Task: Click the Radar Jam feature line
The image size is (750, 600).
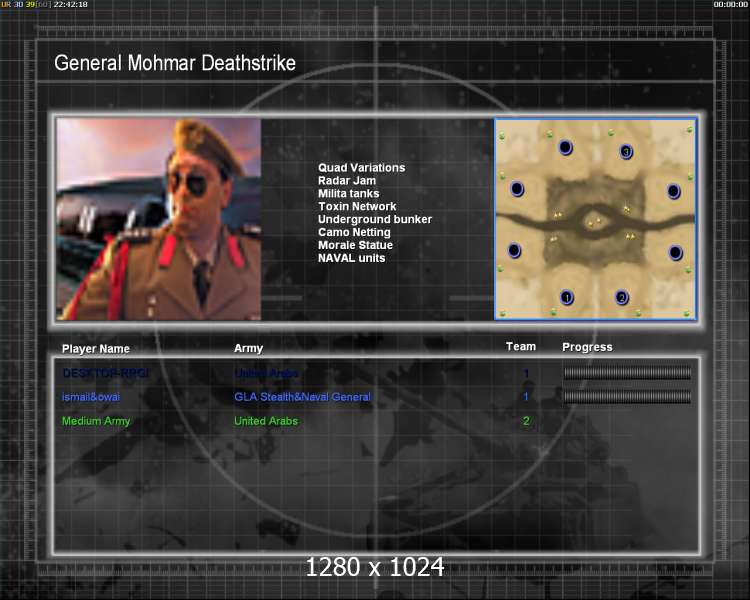Action: click(x=347, y=181)
